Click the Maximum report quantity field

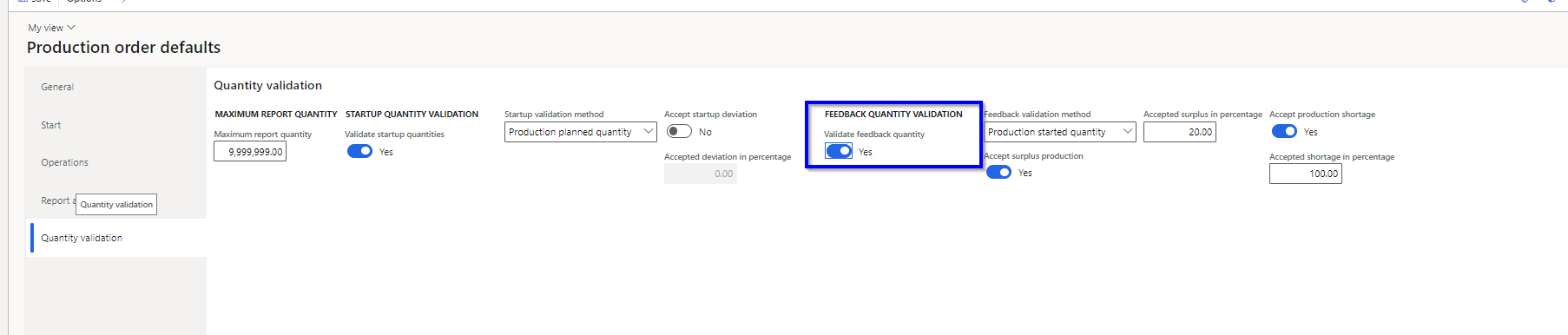tap(250, 152)
